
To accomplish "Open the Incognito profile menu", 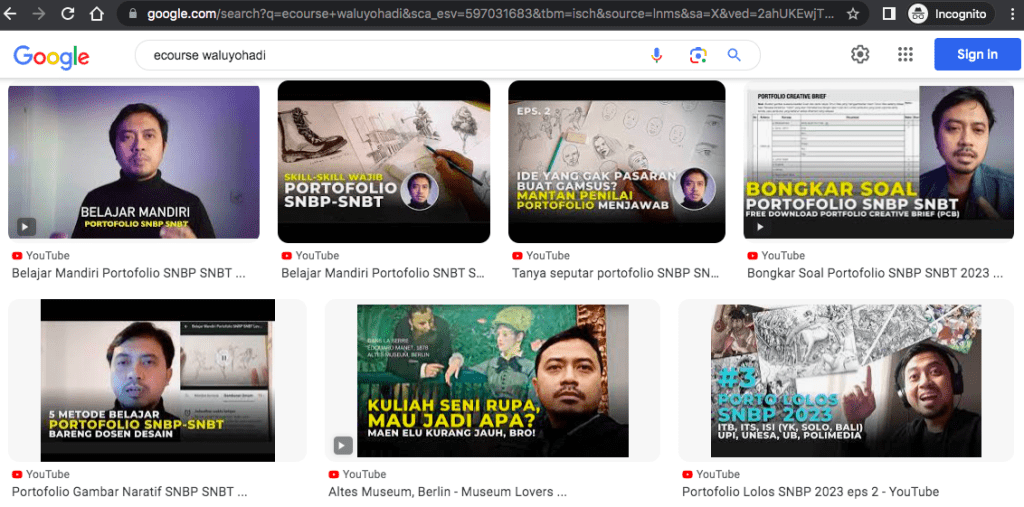I will pos(950,14).
